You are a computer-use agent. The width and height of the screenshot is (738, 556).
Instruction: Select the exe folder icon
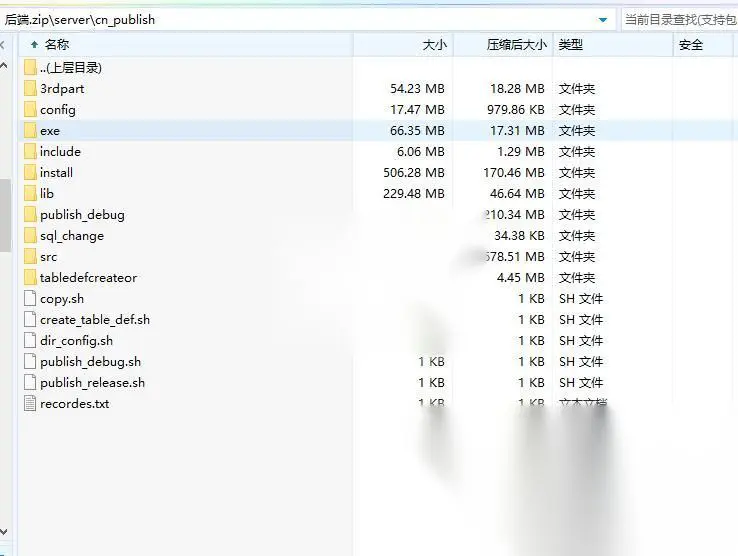pos(30,130)
